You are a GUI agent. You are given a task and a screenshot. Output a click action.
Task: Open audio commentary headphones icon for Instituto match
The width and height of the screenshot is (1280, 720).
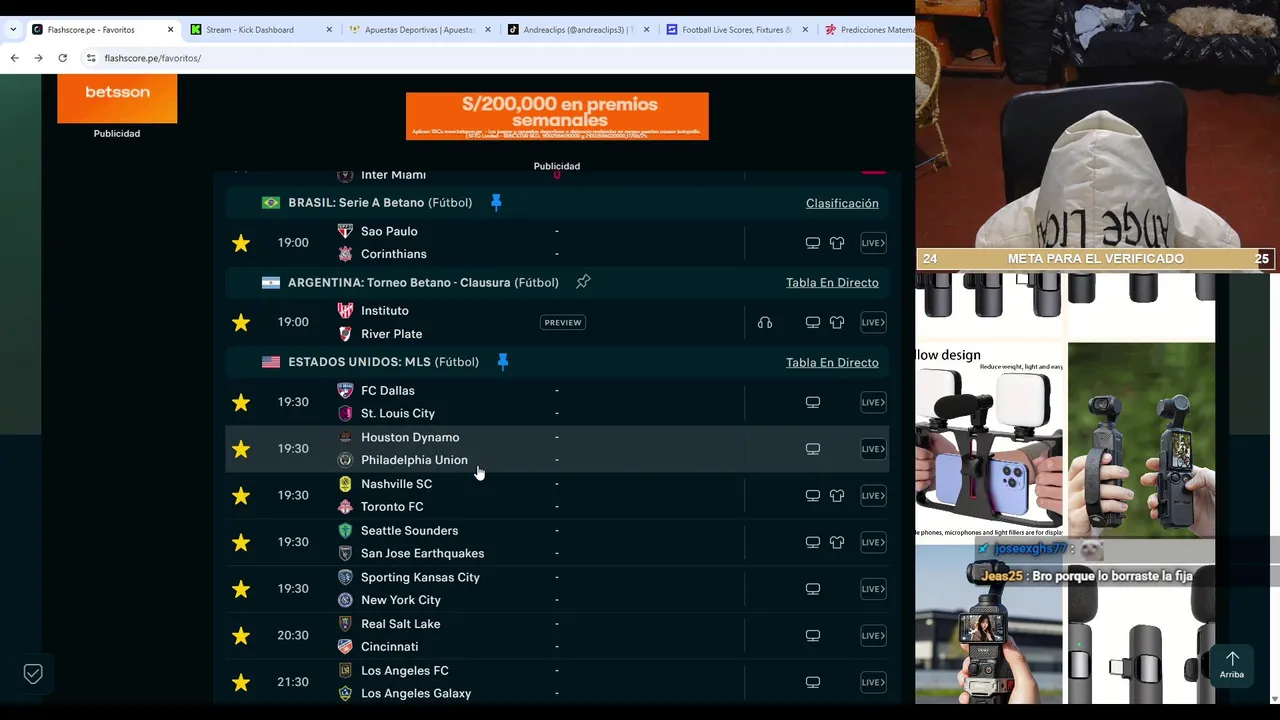tap(765, 322)
